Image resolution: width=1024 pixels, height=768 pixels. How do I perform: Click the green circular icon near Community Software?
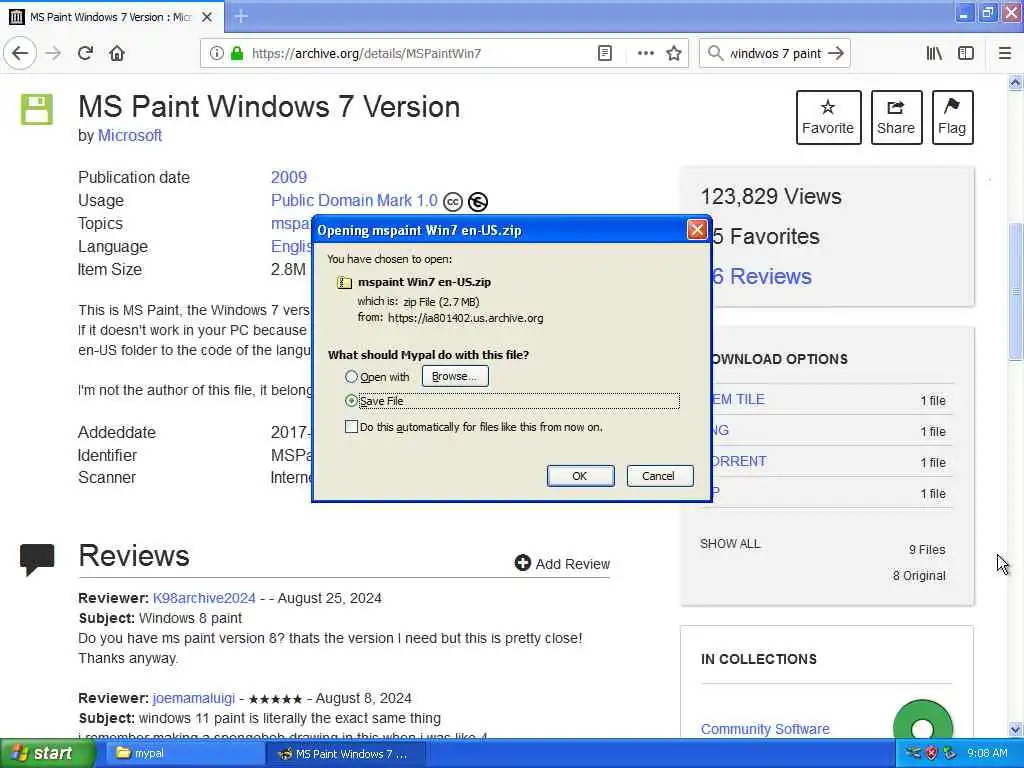[x=923, y=720]
